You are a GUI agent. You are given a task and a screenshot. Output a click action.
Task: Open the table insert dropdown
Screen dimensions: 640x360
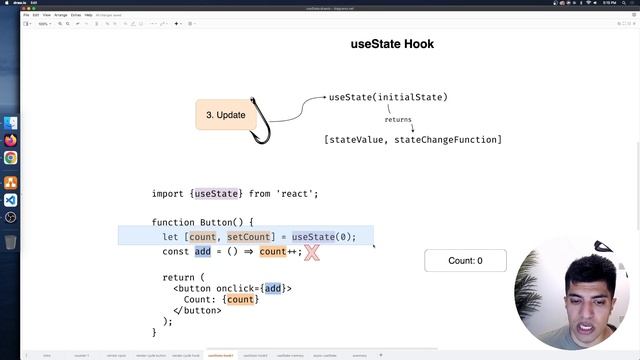(191, 24)
